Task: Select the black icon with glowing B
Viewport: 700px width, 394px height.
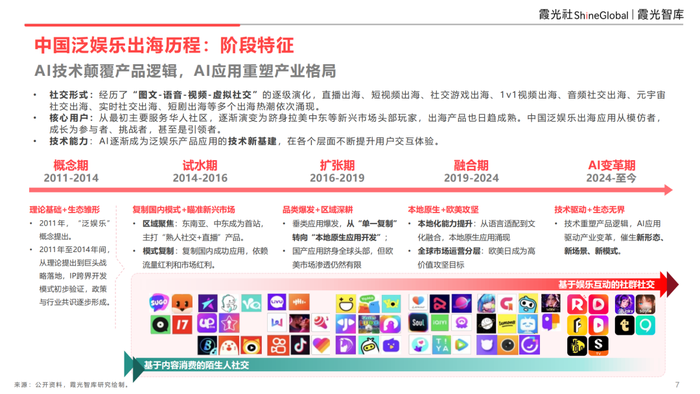Action: pos(208,345)
